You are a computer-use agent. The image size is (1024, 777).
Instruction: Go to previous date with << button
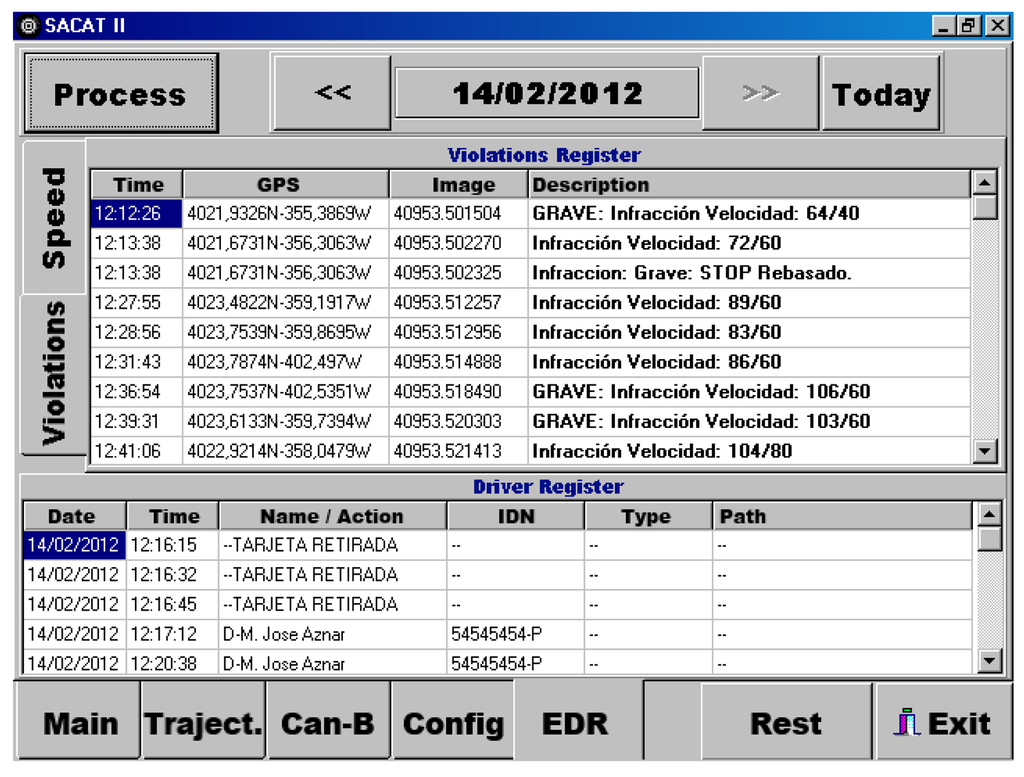tap(332, 93)
